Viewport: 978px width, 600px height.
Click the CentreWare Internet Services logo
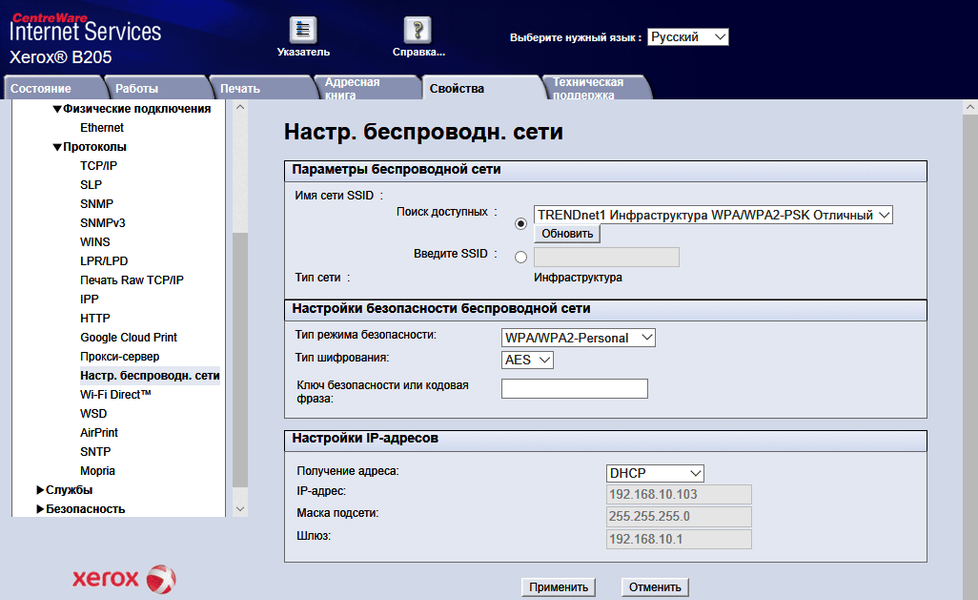pos(85,28)
